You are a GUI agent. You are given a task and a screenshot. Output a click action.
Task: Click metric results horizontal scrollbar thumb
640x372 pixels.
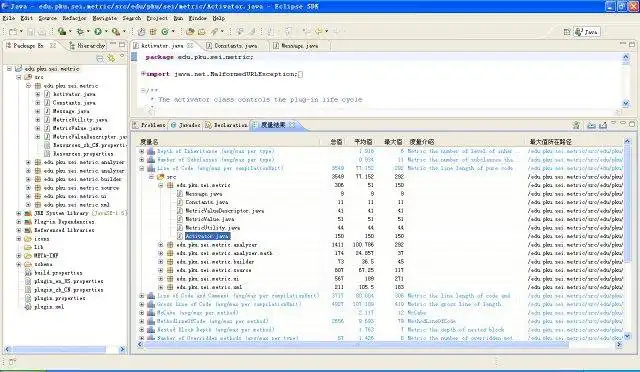(356, 345)
